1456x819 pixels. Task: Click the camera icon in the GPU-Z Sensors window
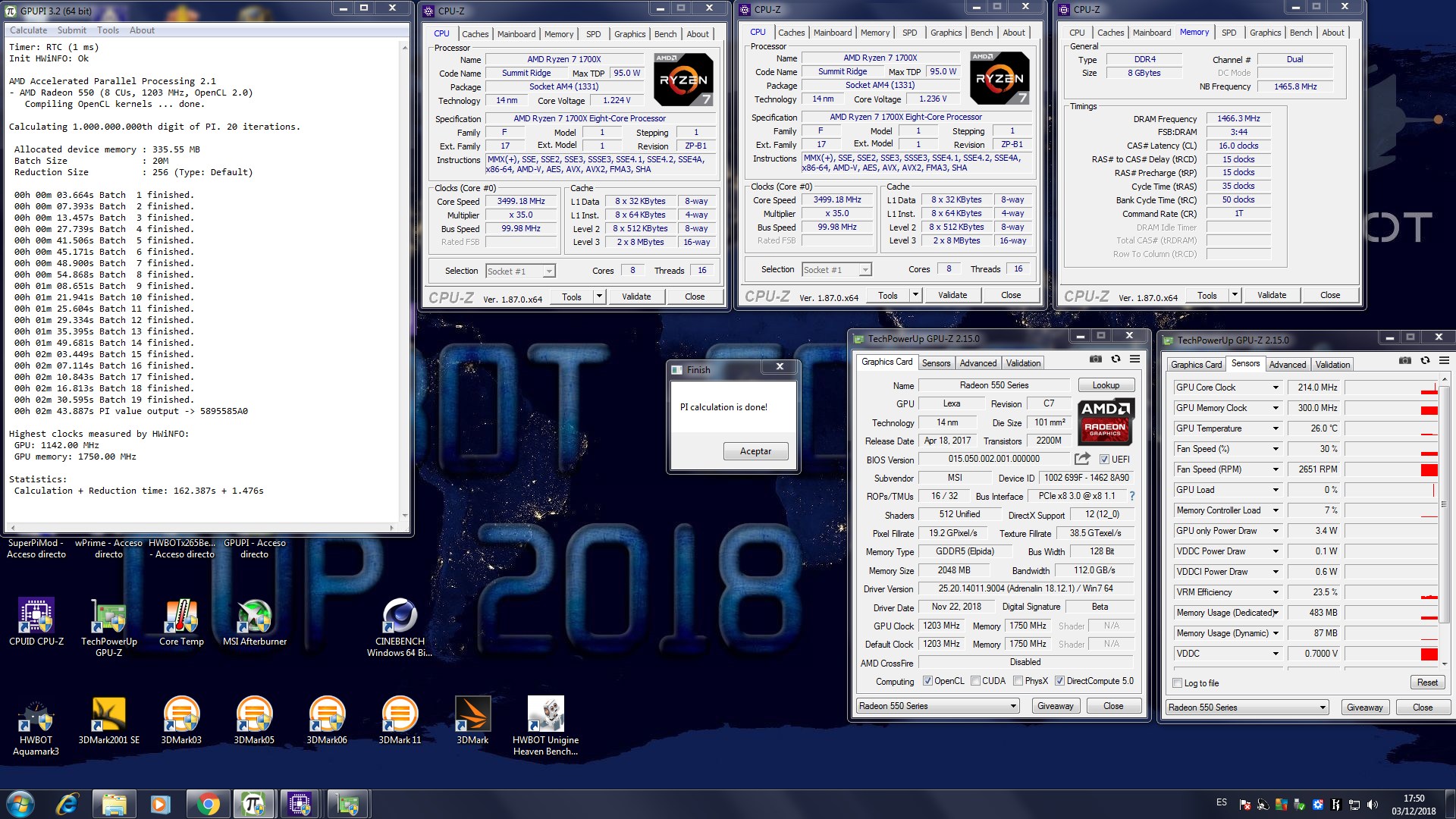pos(1404,360)
